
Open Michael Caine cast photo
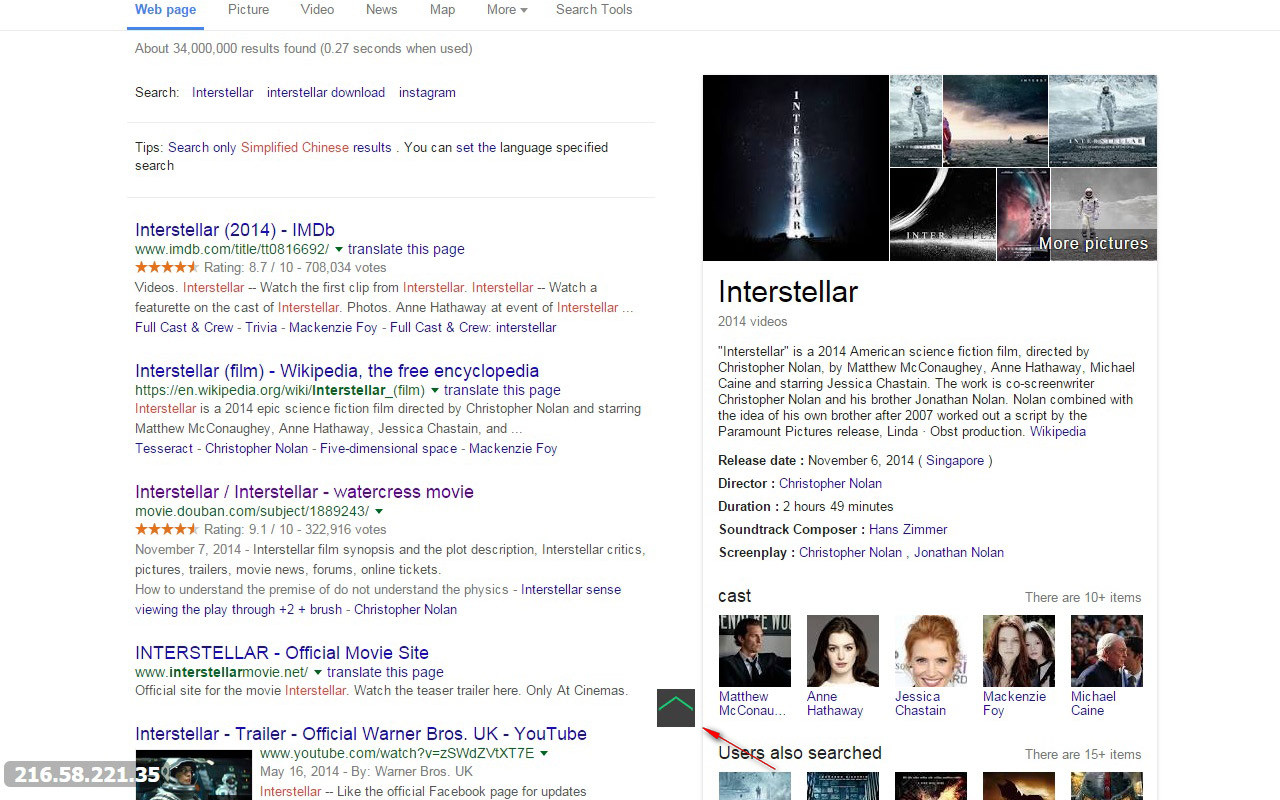1107,651
